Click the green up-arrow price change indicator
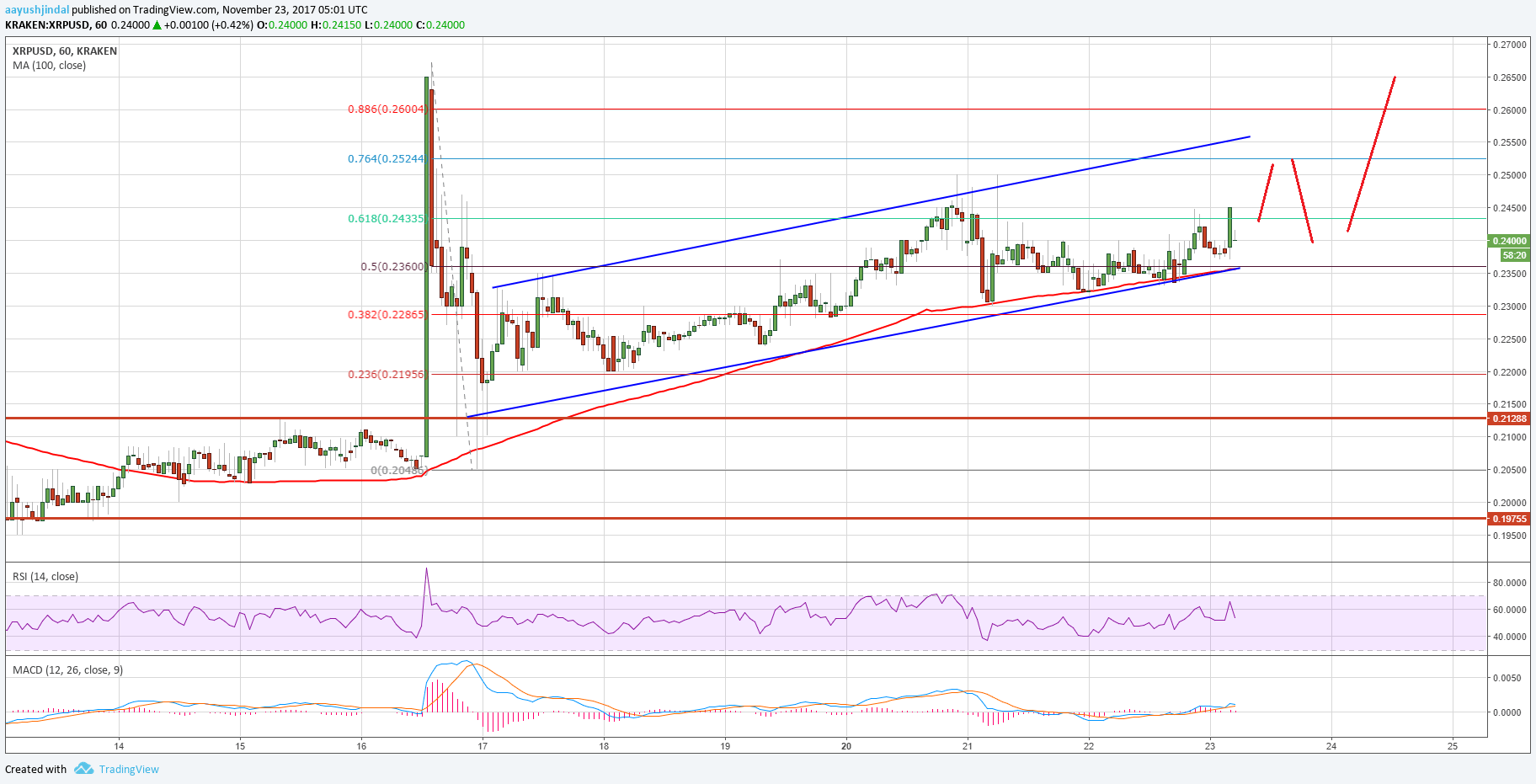Viewport: 1536px width, 784px height. (157, 24)
